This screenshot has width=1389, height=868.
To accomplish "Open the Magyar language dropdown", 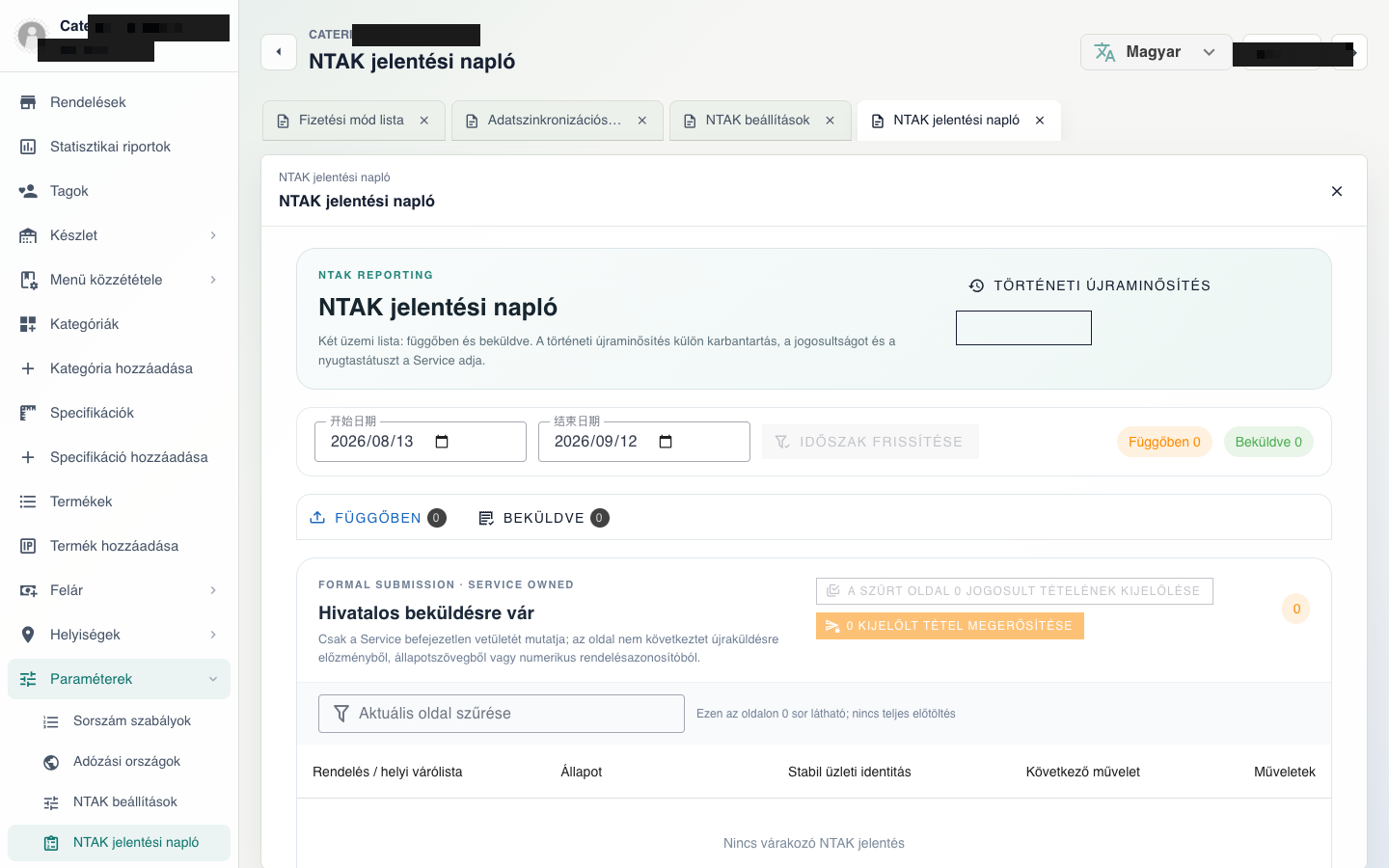I will coord(1156,52).
